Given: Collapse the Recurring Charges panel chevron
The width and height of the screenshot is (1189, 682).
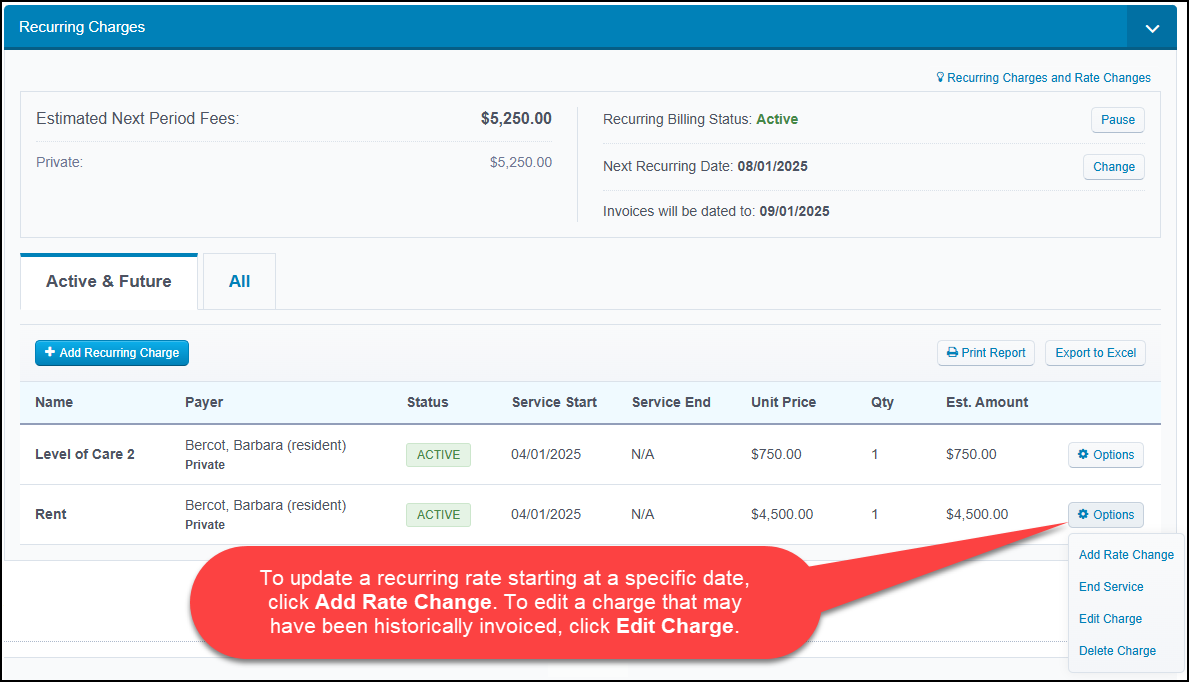Looking at the screenshot, I should [1152, 28].
